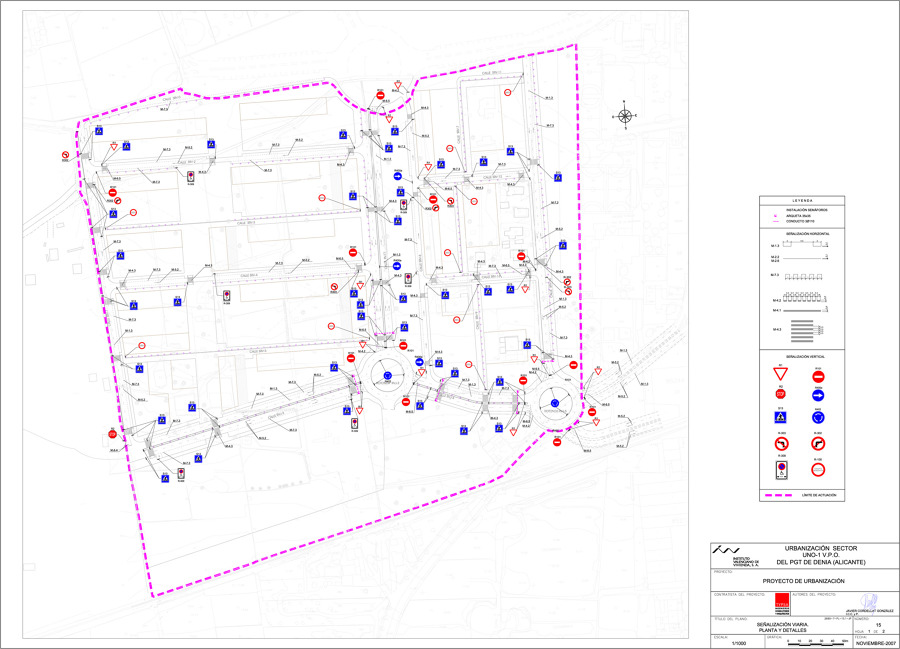Click the R-100 circular sign in the legend
Viewport: 900px width, 649px height.
point(818,469)
